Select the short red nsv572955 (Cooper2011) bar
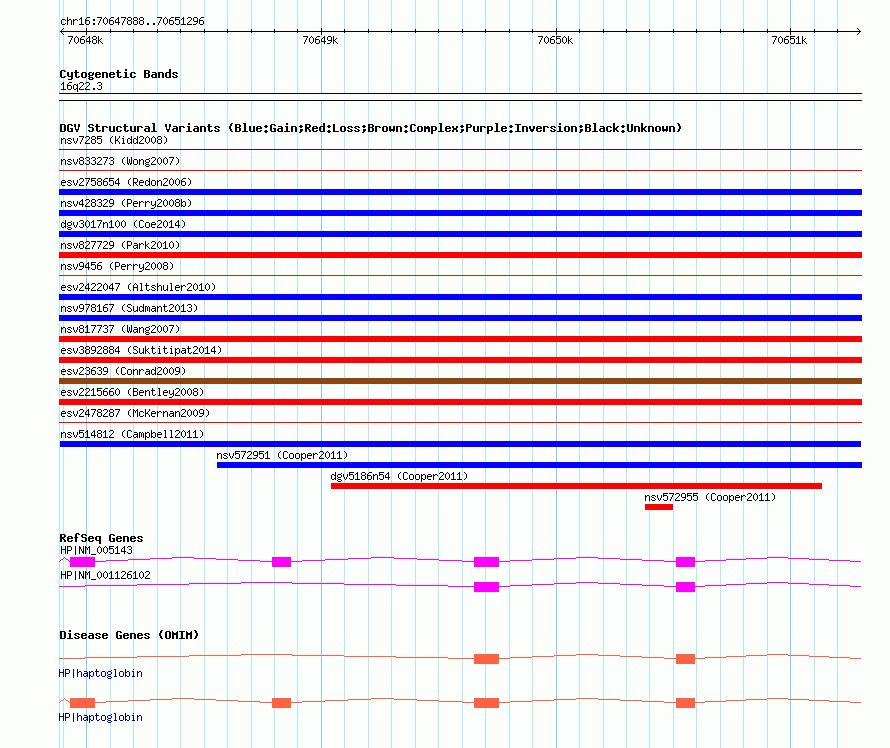The width and height of the screenshot is (890, 748). tap(659, 507)
